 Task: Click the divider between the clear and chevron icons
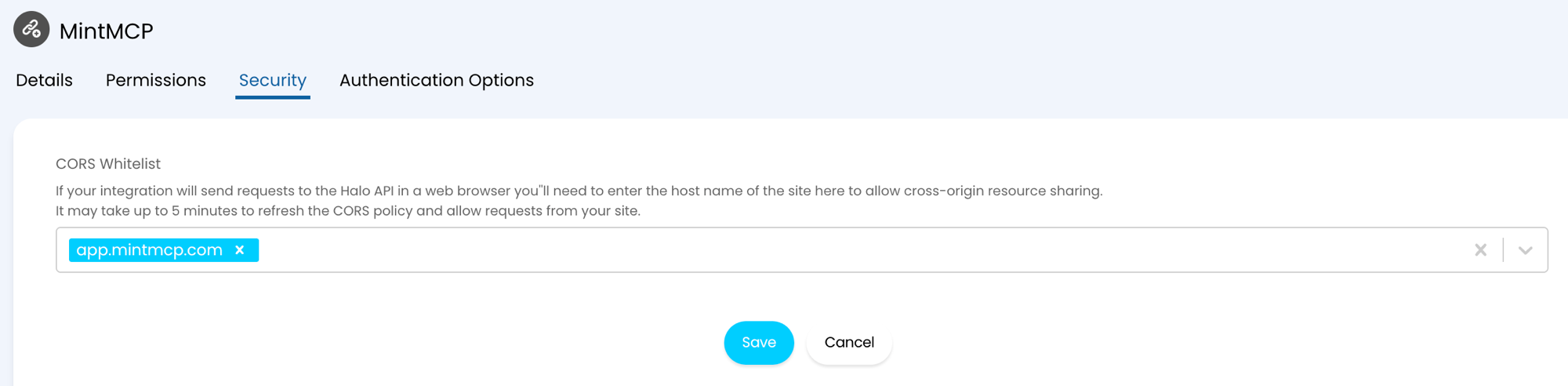[1503, 250]
